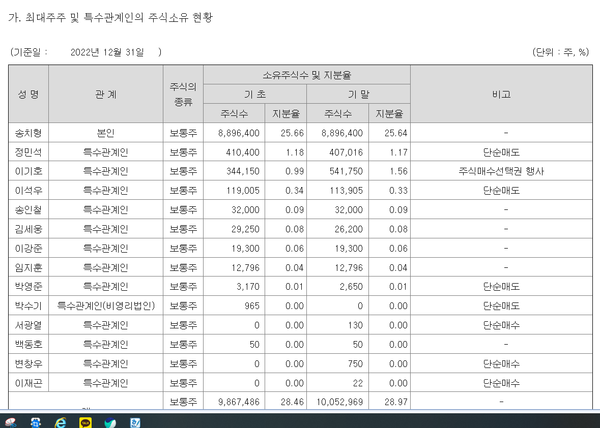Click the total ratio 28.46
Image resolution: width=600 pixels, height=428 pixels.
292,402
